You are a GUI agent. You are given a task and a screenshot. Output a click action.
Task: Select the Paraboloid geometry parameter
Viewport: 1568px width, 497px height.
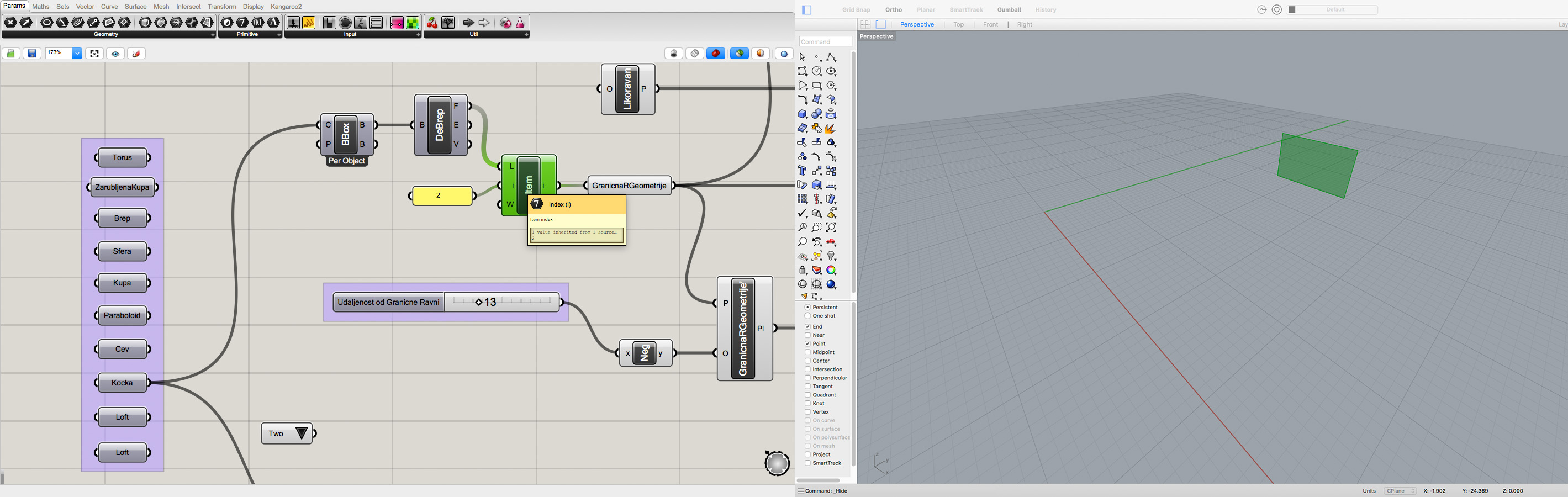[x=123, y=315]
